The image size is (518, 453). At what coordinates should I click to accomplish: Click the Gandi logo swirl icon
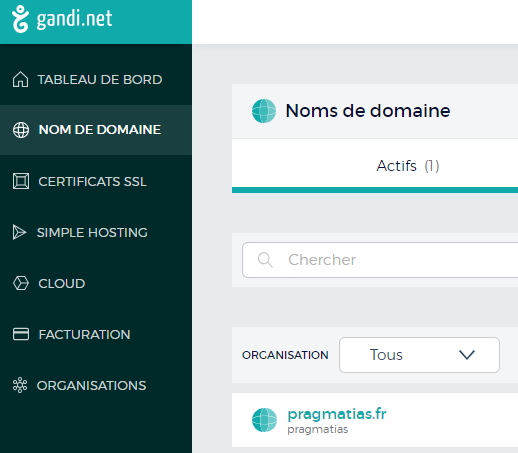click(x=20, y=19)
